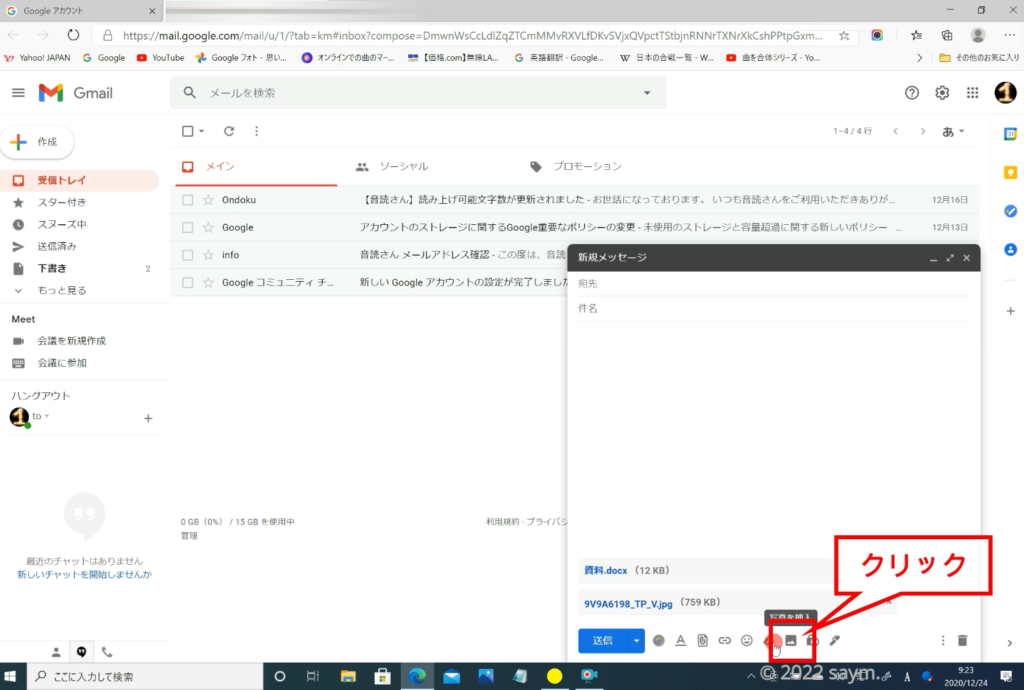1024x690 pixels.
Task: Discard draft with the trash icon
Action: 962,640
